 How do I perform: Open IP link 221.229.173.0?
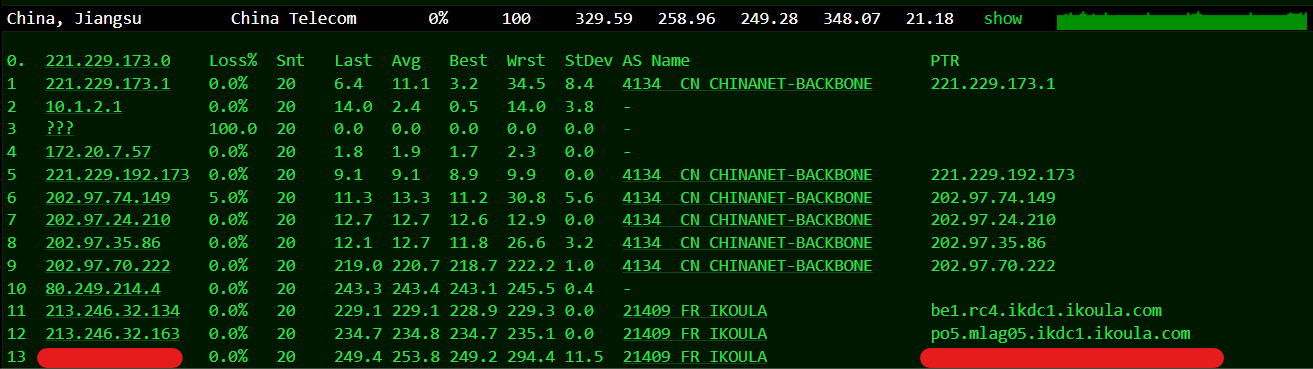(108, 61)
